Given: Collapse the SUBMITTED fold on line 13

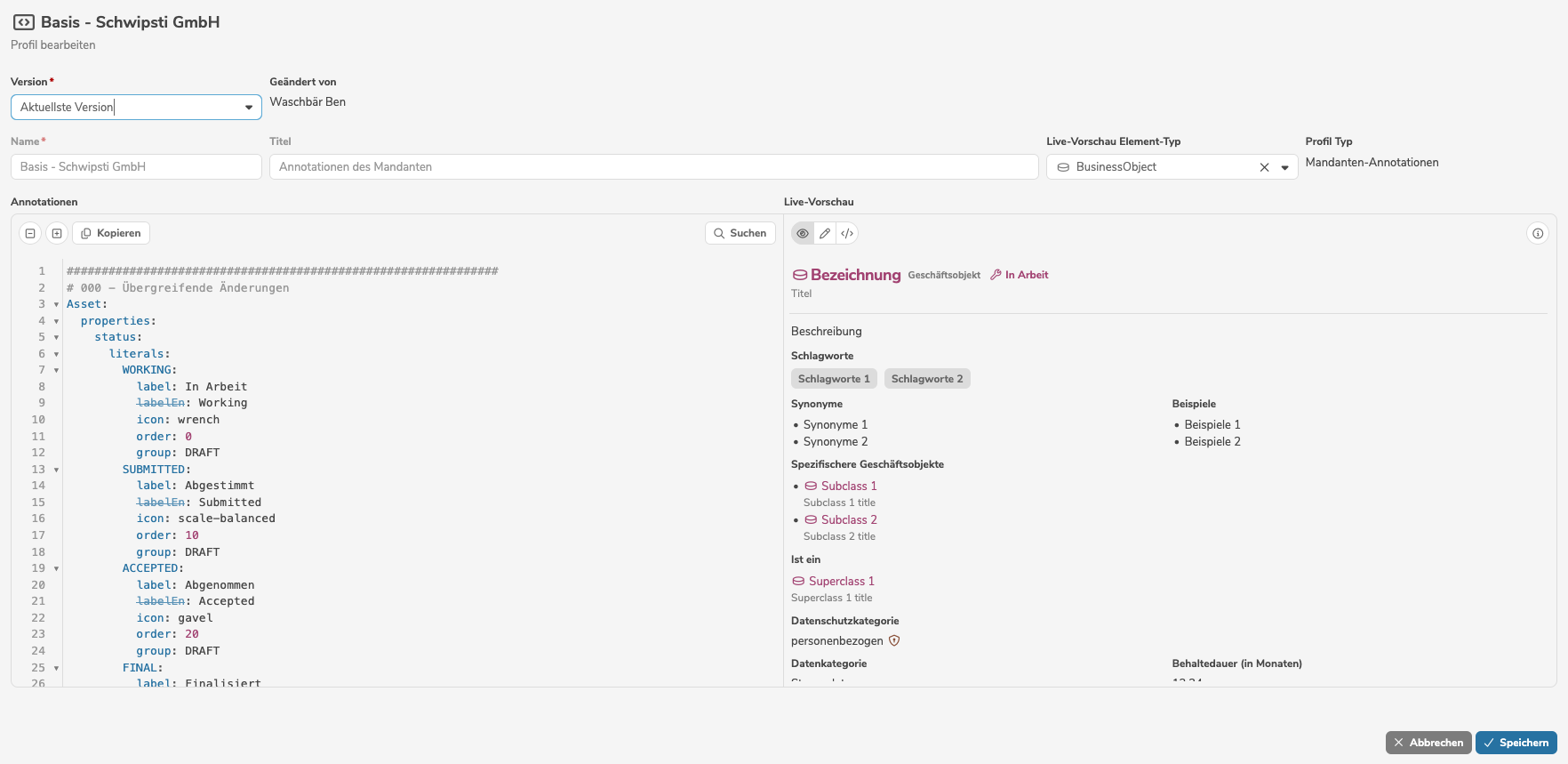Looking at the screenshot, I should click(56, 470).
